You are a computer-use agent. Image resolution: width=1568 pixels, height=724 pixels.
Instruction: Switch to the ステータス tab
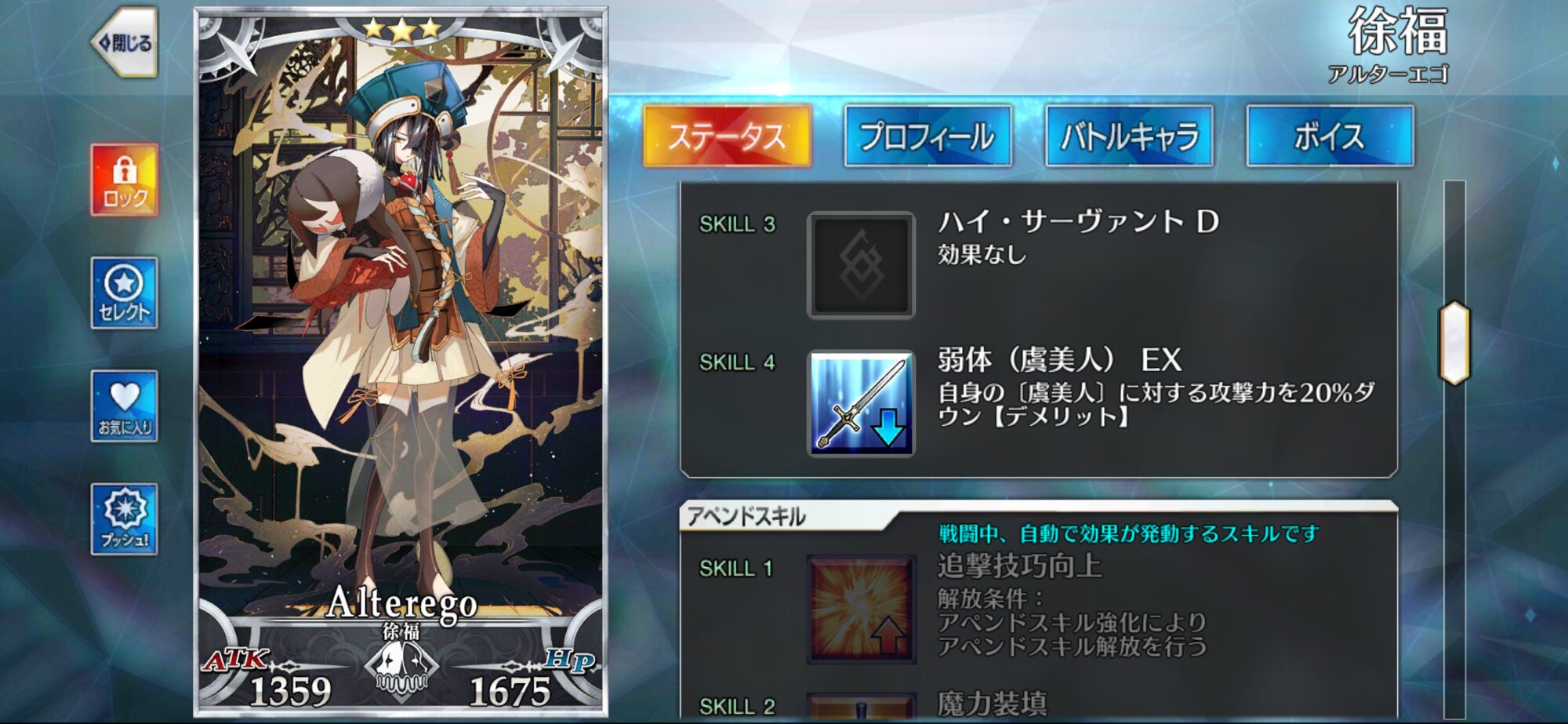coord(727,136)
